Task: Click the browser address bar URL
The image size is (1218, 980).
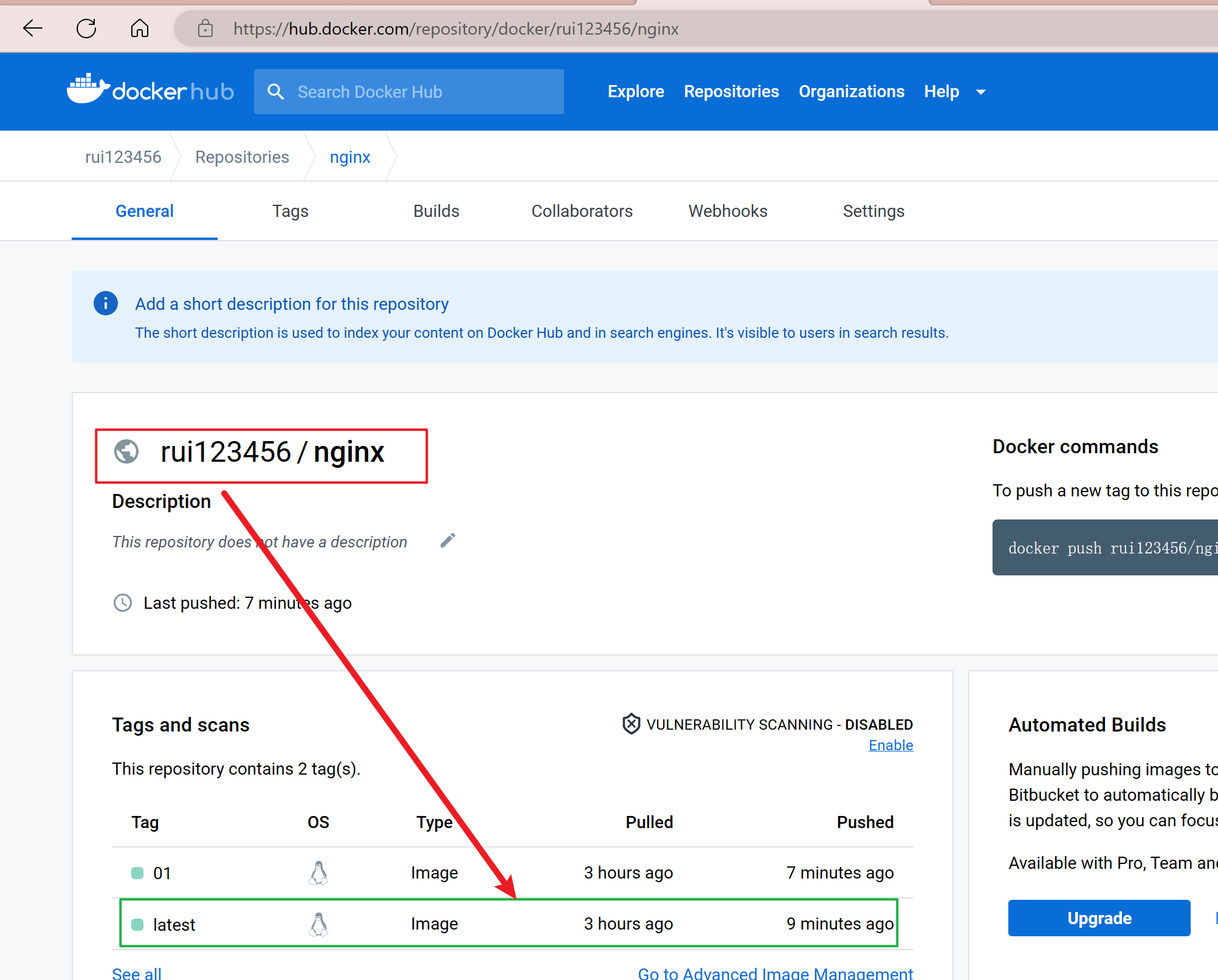Action: [x=456, y=29]
